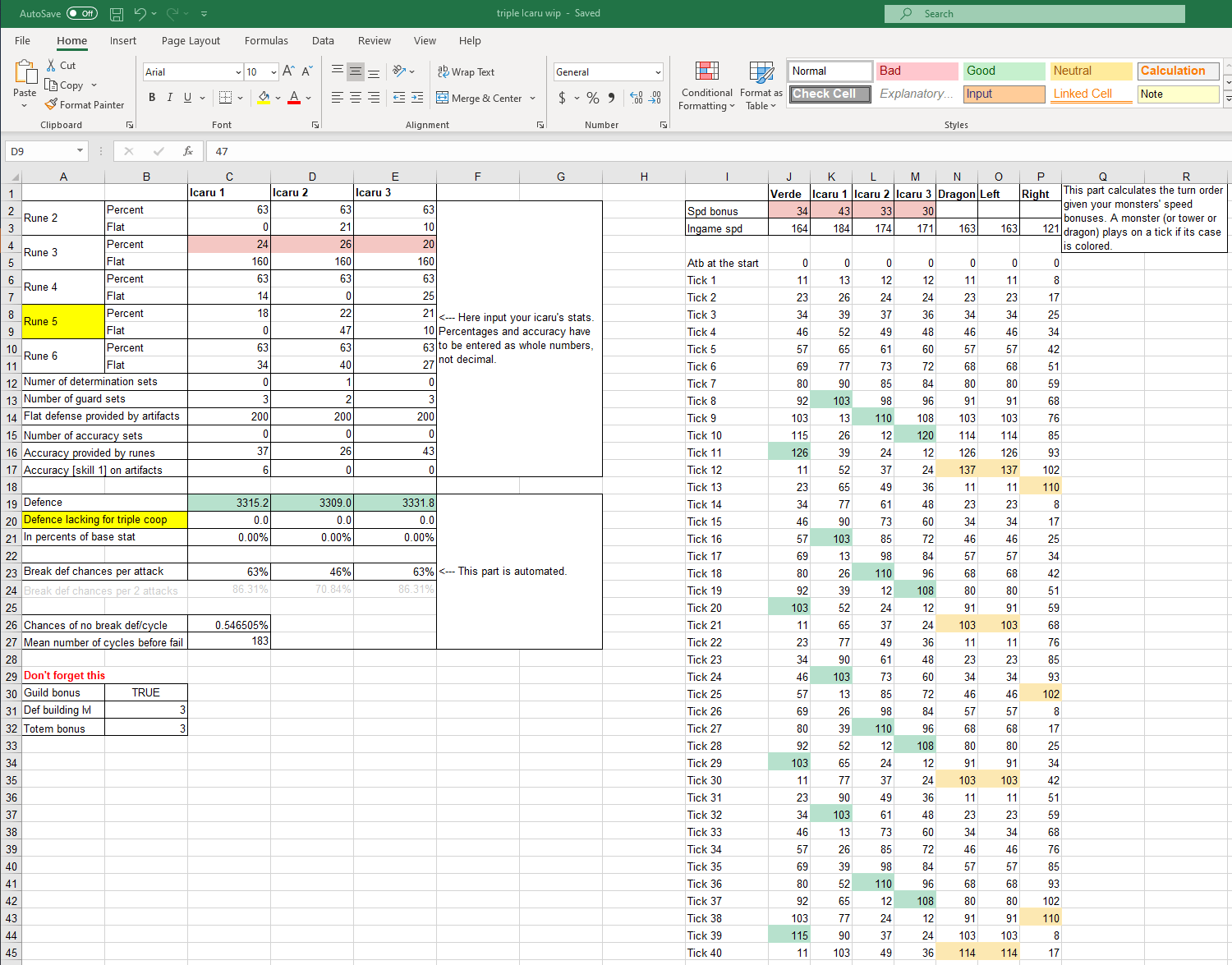Open the Font settings dialog launcher
The image size is (1232, 965).
point(315,125)
